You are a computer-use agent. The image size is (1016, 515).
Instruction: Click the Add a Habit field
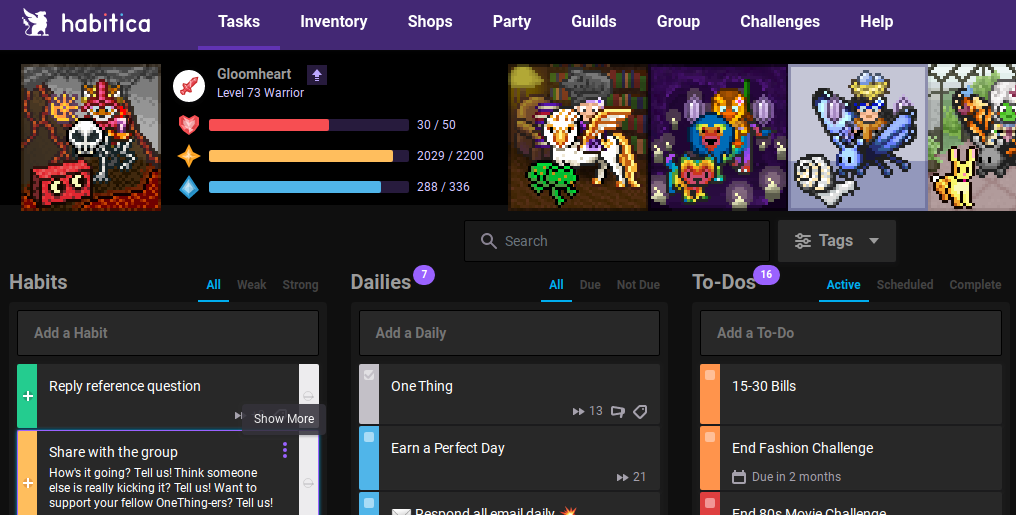coord(168,333)
